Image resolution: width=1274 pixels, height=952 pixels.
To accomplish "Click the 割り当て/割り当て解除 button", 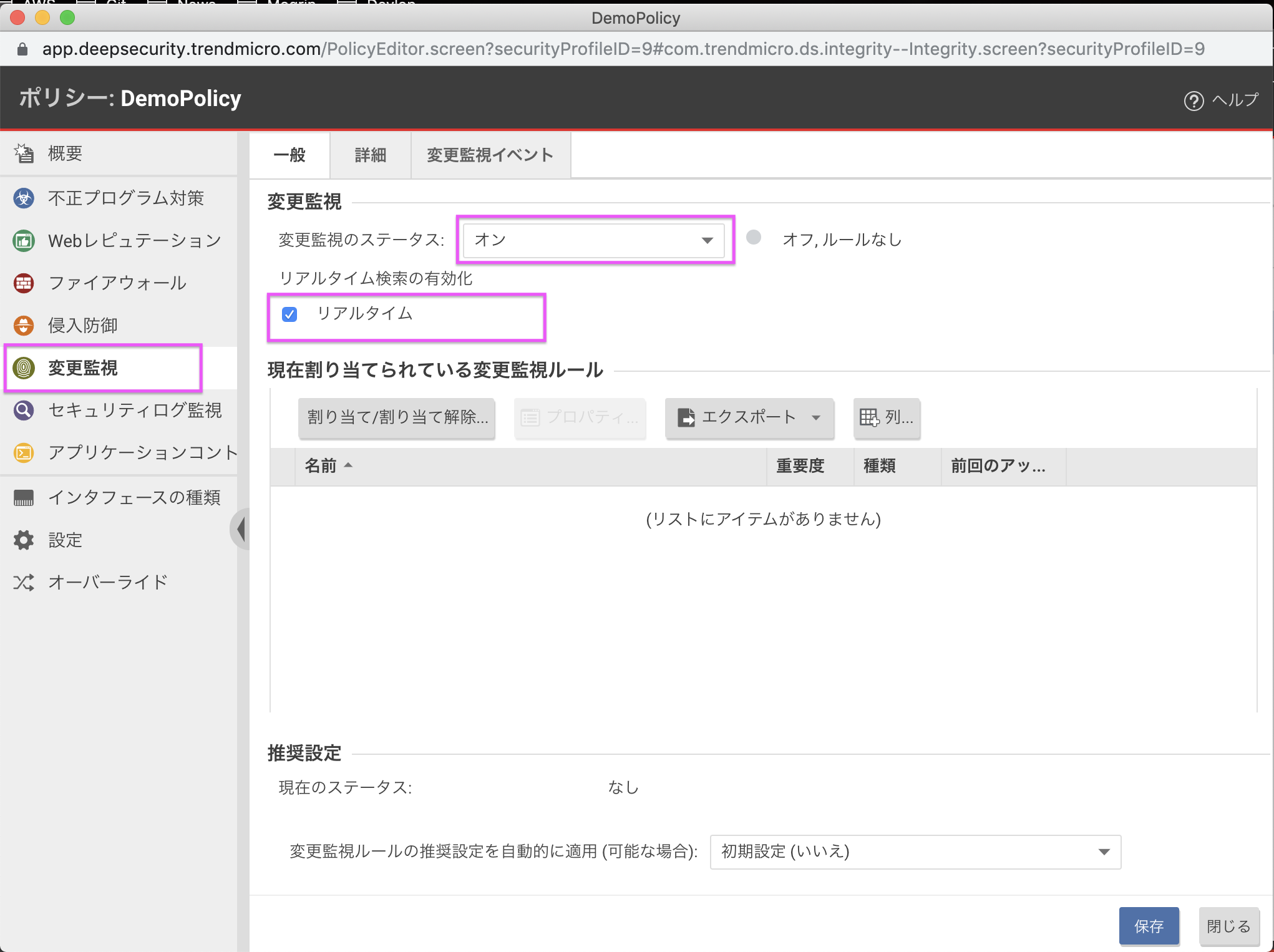I will 397,418.
